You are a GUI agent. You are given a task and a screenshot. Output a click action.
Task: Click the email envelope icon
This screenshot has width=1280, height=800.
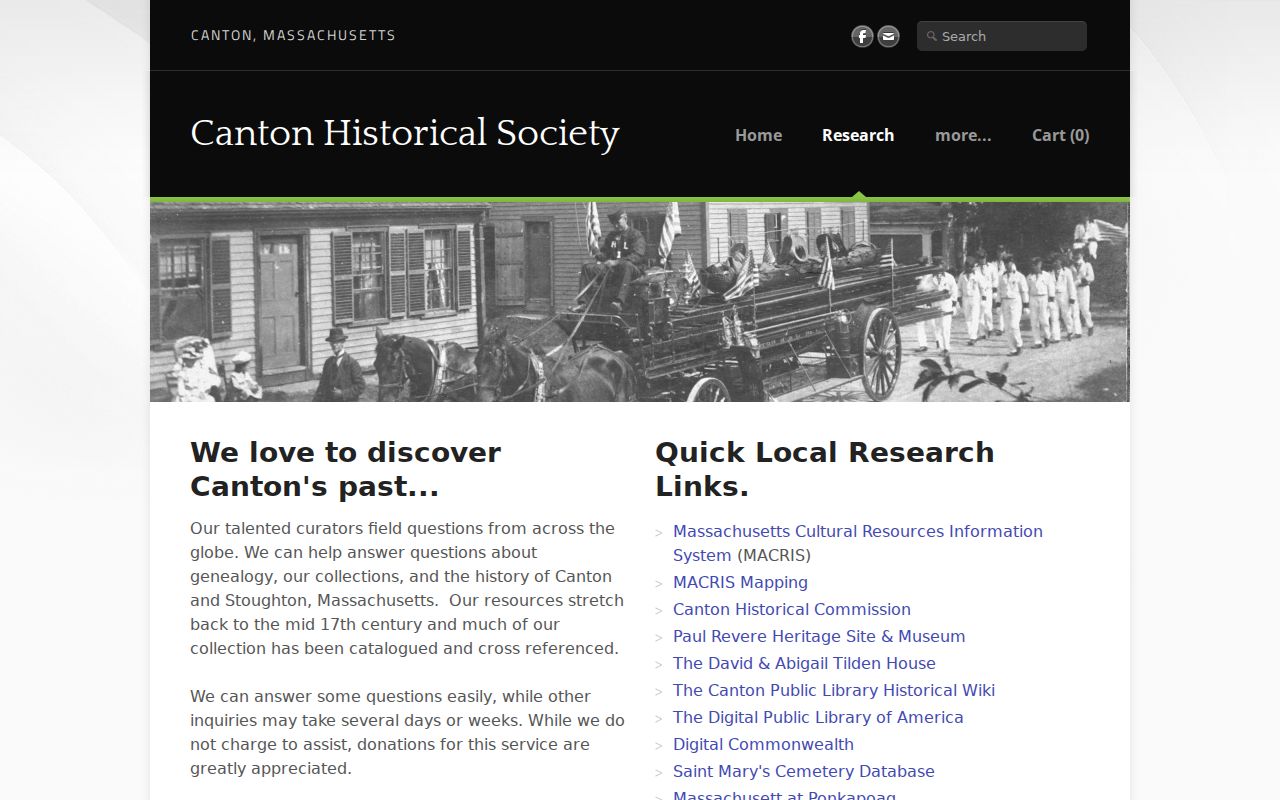(888, 36)
